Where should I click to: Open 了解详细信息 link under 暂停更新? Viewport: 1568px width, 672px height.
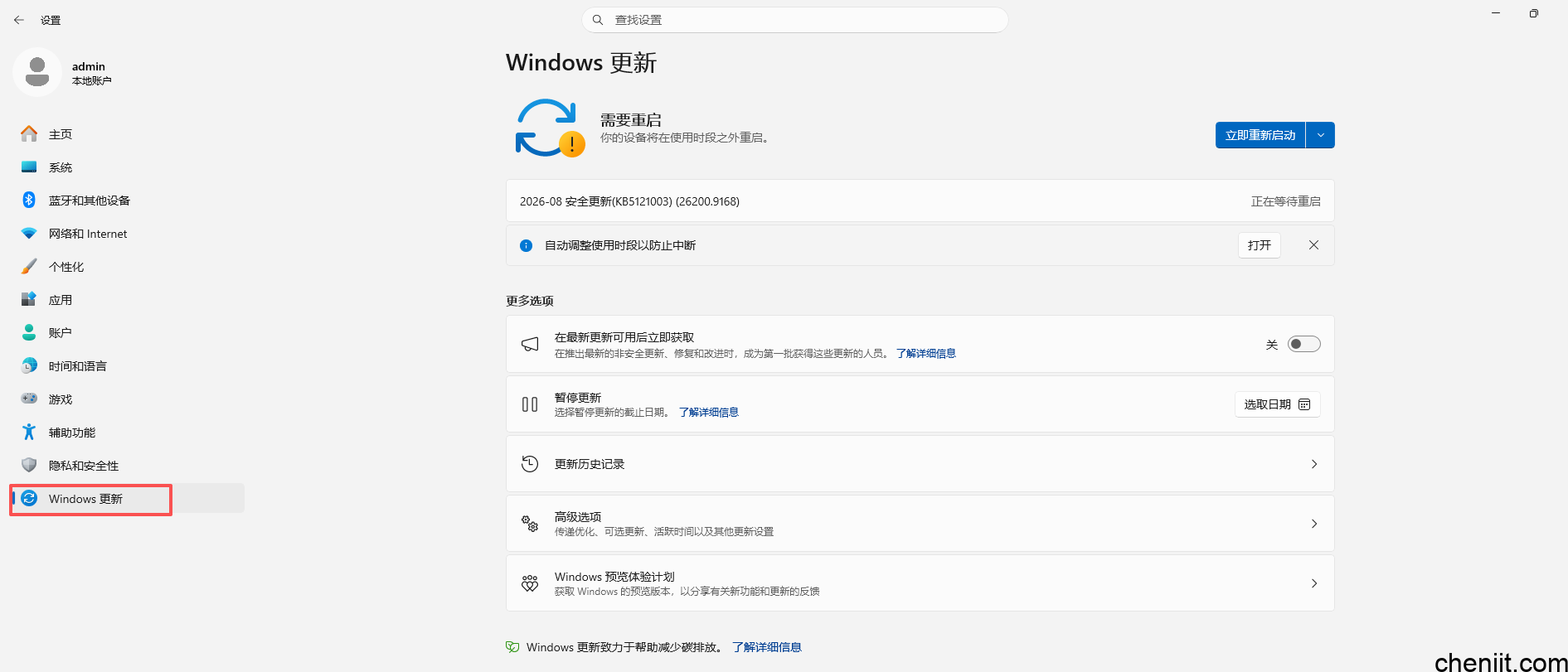click(709, 413)
